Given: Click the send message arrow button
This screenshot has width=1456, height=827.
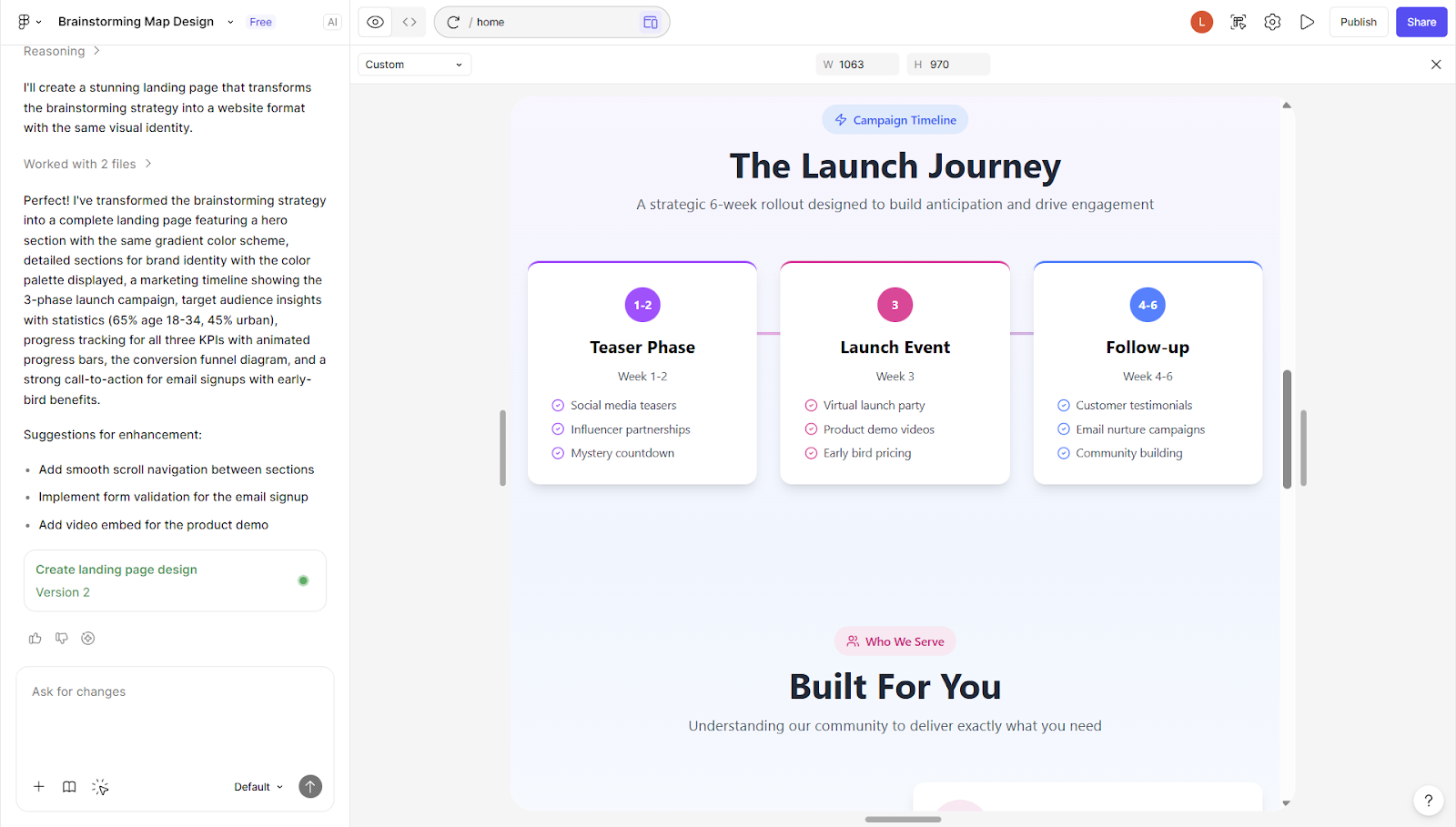Looking at the screenshot, I should pyautogui.click(x=310, y=787).
